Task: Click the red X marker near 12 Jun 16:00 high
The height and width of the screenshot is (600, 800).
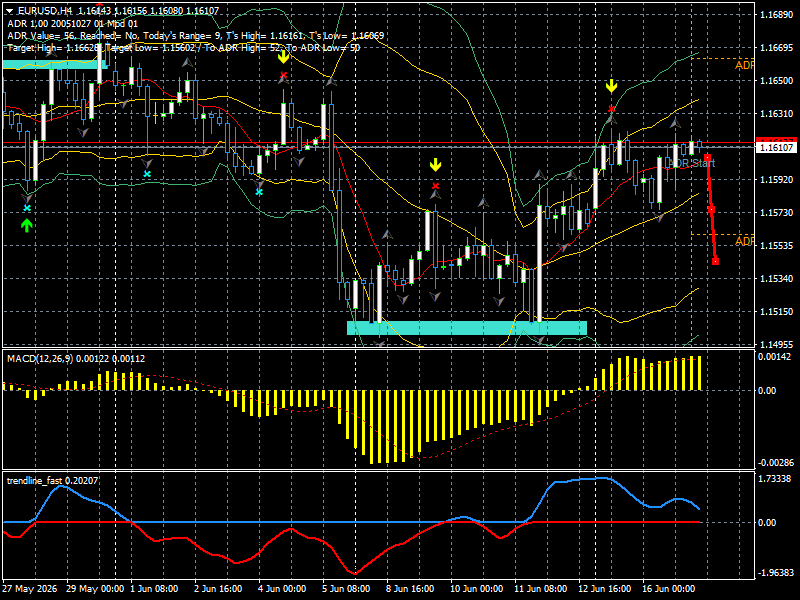Action: point(611,109)
